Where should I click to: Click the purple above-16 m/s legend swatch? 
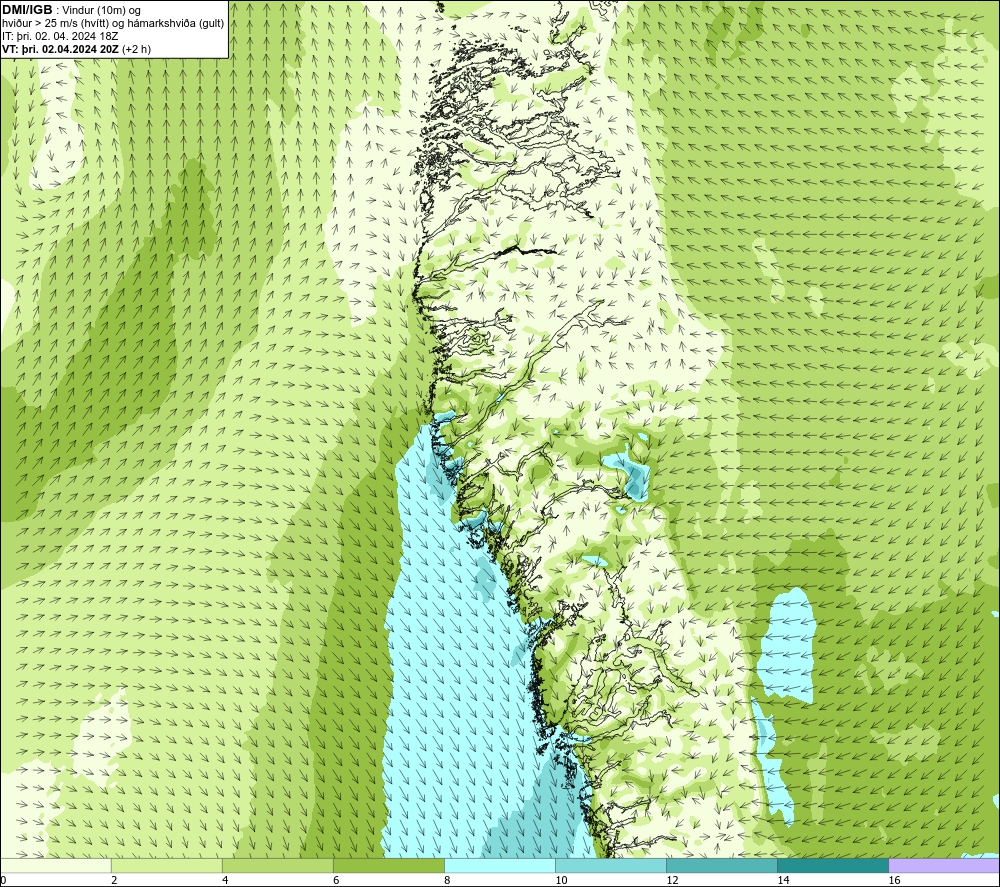tap(944, 865)
